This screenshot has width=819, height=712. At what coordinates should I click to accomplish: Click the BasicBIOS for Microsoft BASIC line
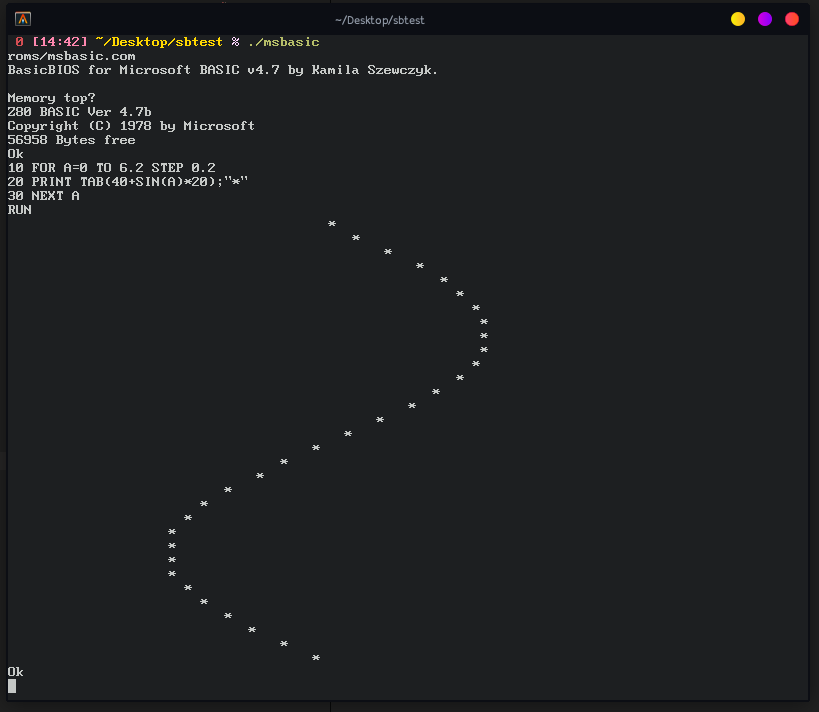coord(223,70)
